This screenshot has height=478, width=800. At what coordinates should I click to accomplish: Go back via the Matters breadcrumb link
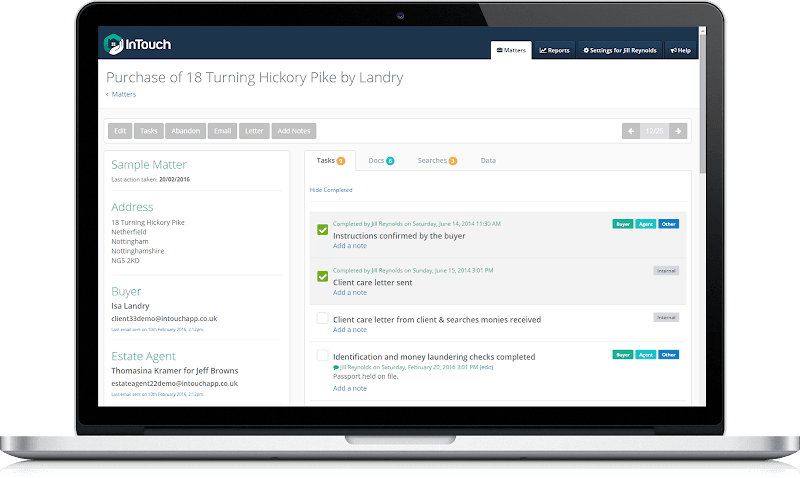[x=123, y=94]
